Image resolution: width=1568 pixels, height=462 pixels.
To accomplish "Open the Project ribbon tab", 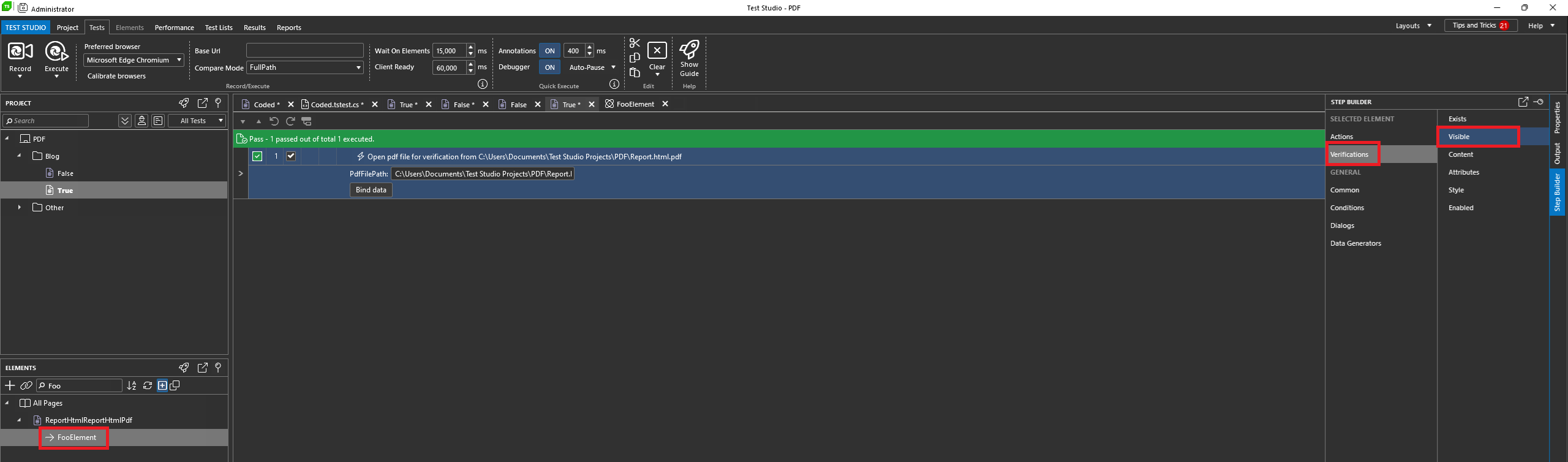I will click(67, 28).
